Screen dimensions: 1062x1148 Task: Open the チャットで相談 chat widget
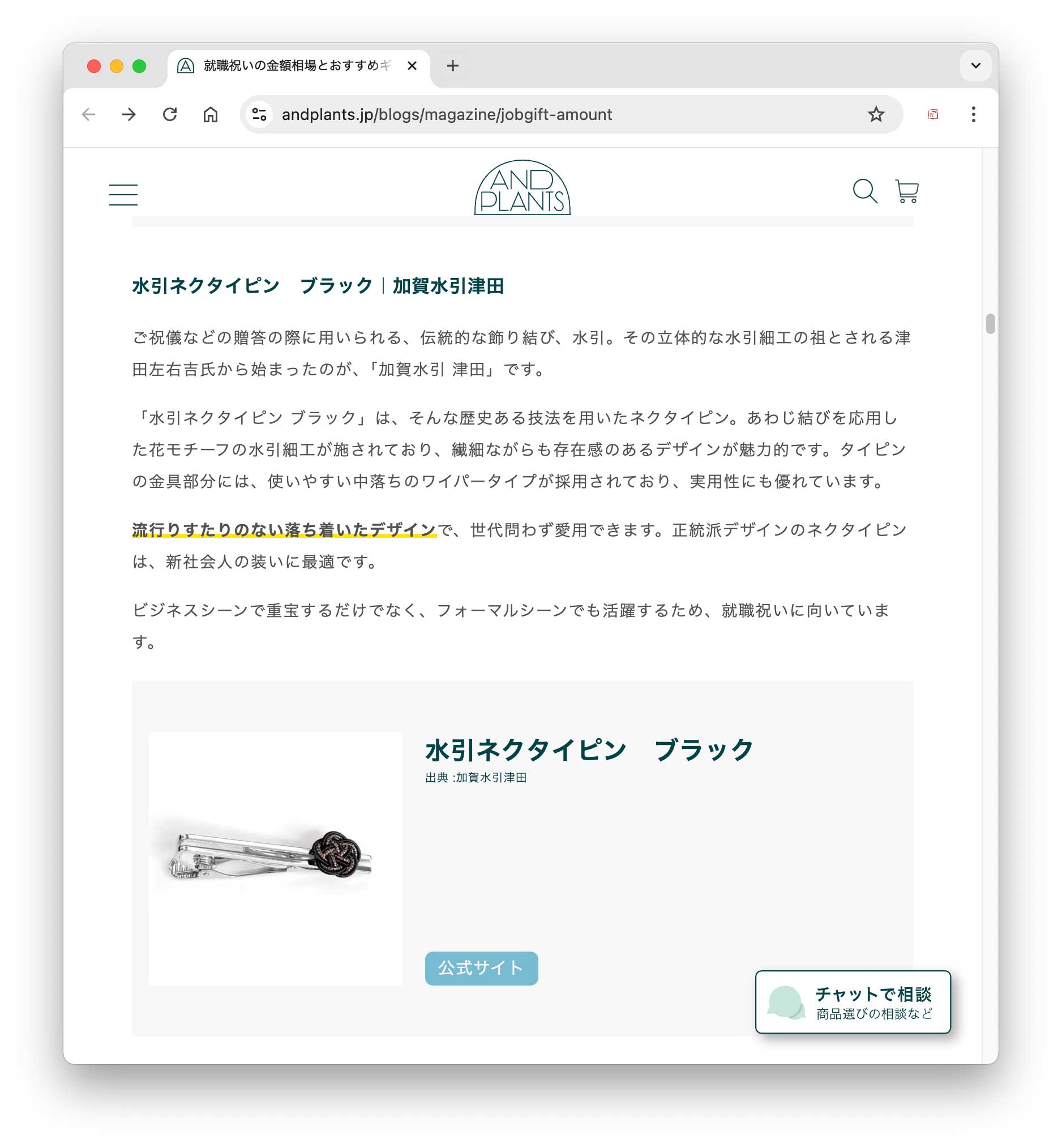852,1001
